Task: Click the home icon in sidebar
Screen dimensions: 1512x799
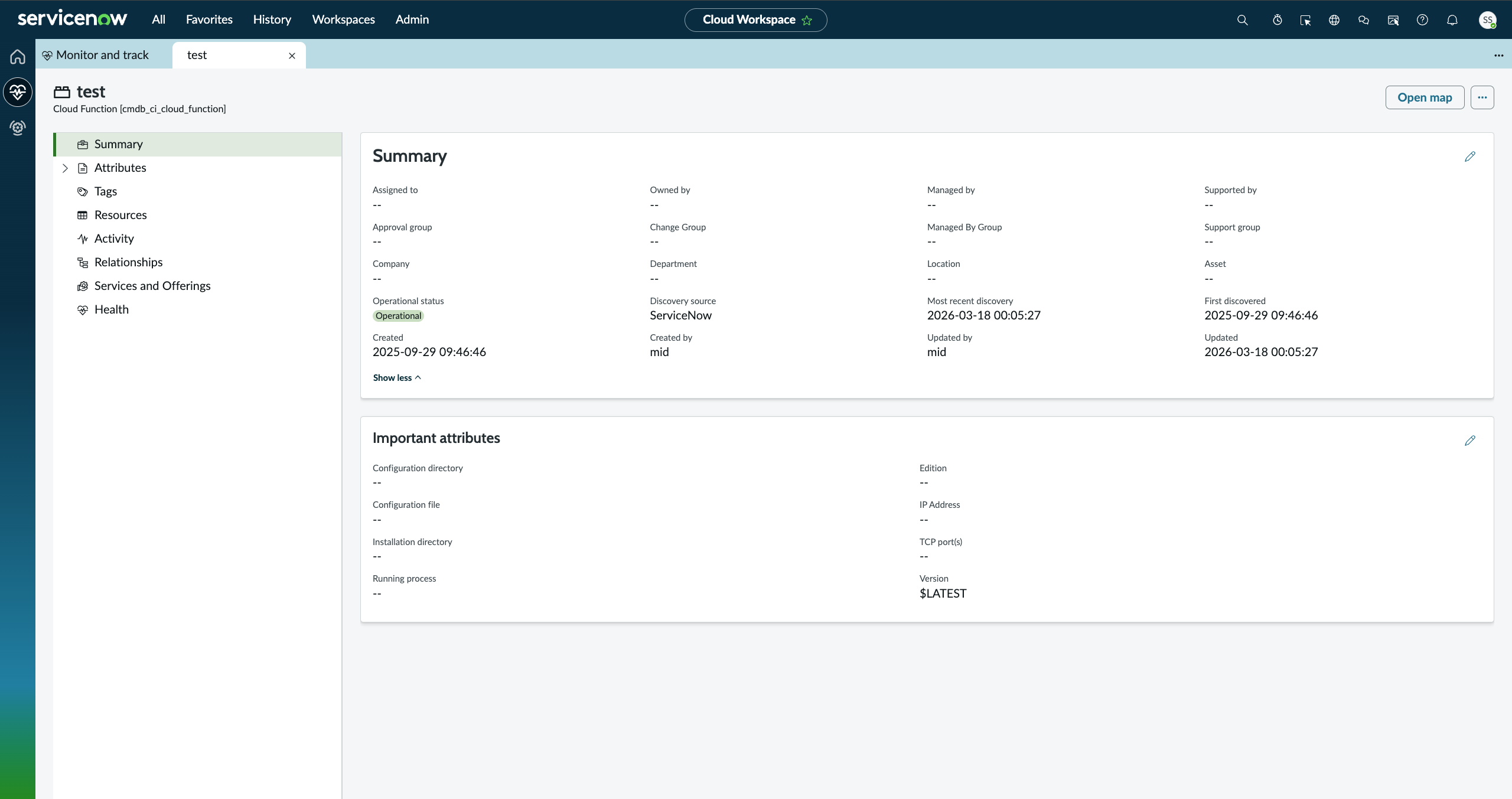Action: pyautogui.click(x=18, y=57)
